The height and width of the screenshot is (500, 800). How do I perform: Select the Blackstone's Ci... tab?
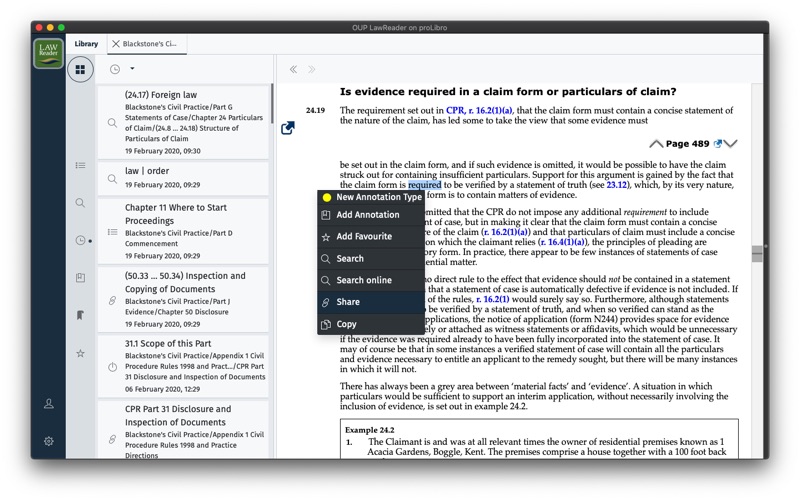149,44
